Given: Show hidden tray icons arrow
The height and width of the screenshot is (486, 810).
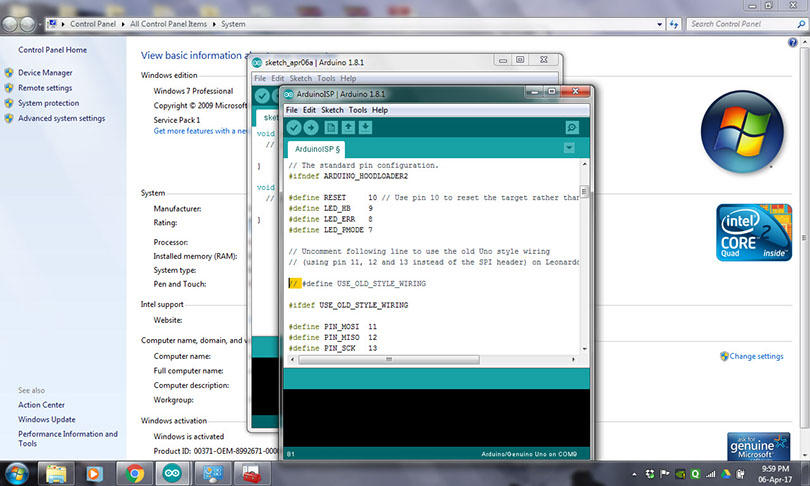Looking at the screenshot, I should pyautogui.click(x=634, y=474).
